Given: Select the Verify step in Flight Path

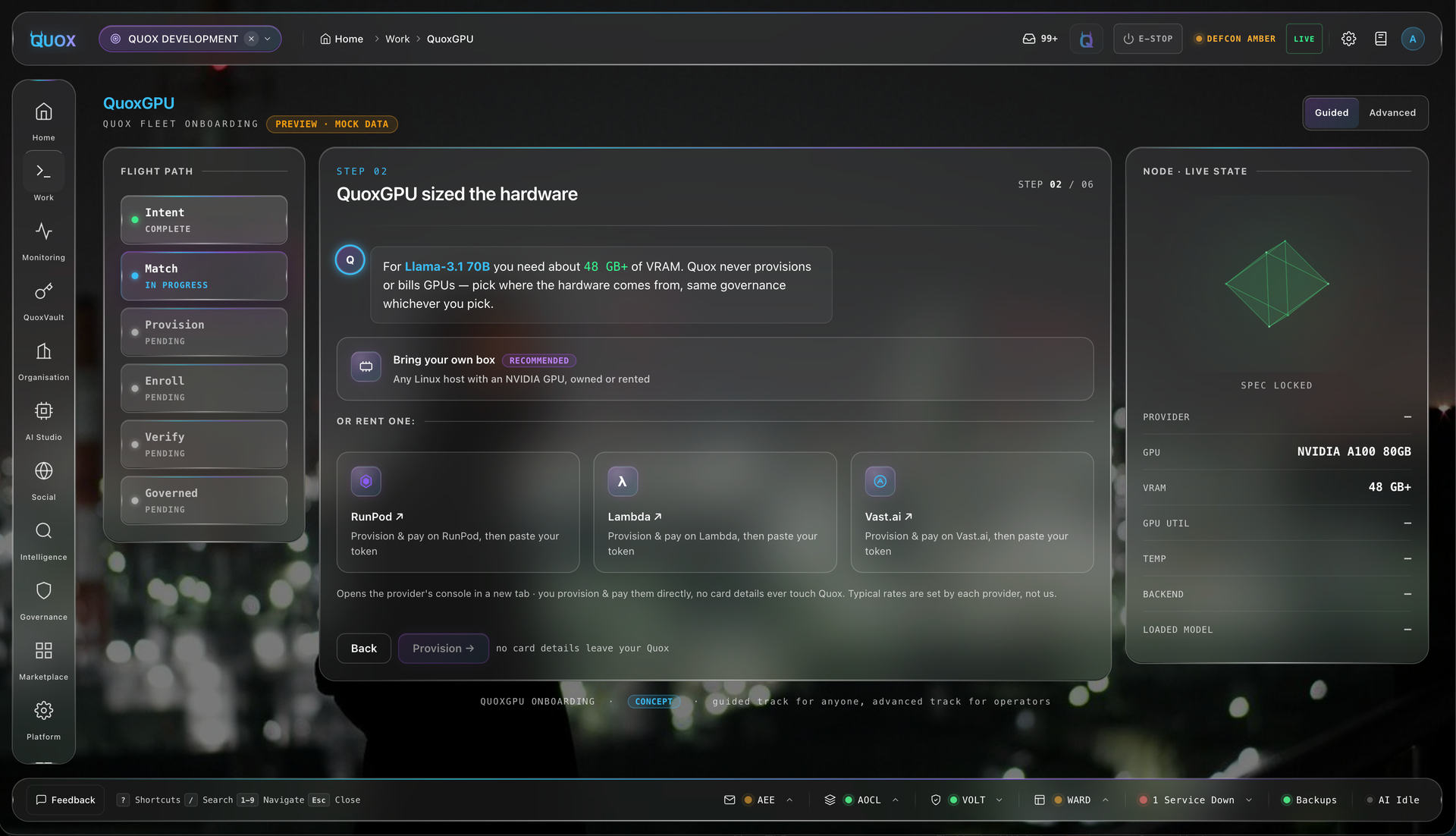Looking at the screenshot, I should coord(203,445).
